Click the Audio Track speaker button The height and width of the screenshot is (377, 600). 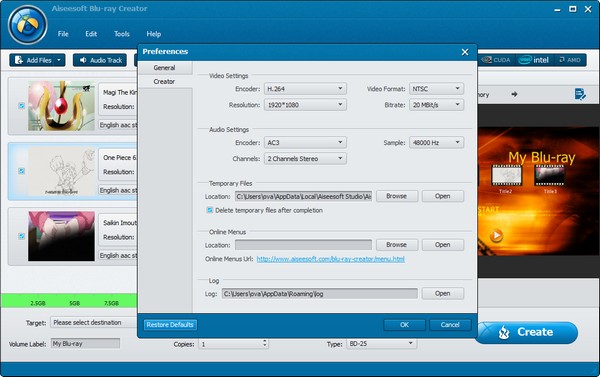[100, 60]
